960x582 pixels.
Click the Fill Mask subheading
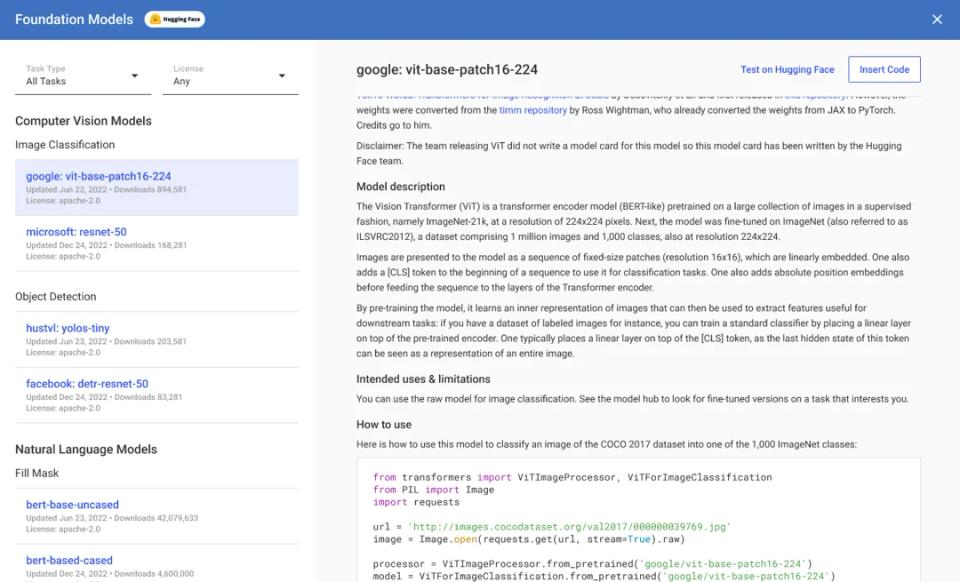(x=37, y=473)
